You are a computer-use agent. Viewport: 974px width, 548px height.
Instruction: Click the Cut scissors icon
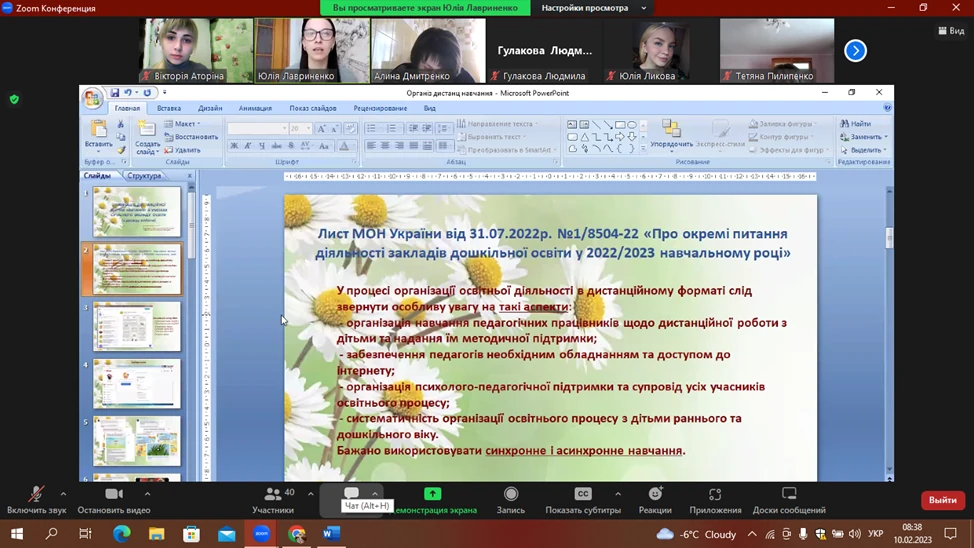point(121,124)
